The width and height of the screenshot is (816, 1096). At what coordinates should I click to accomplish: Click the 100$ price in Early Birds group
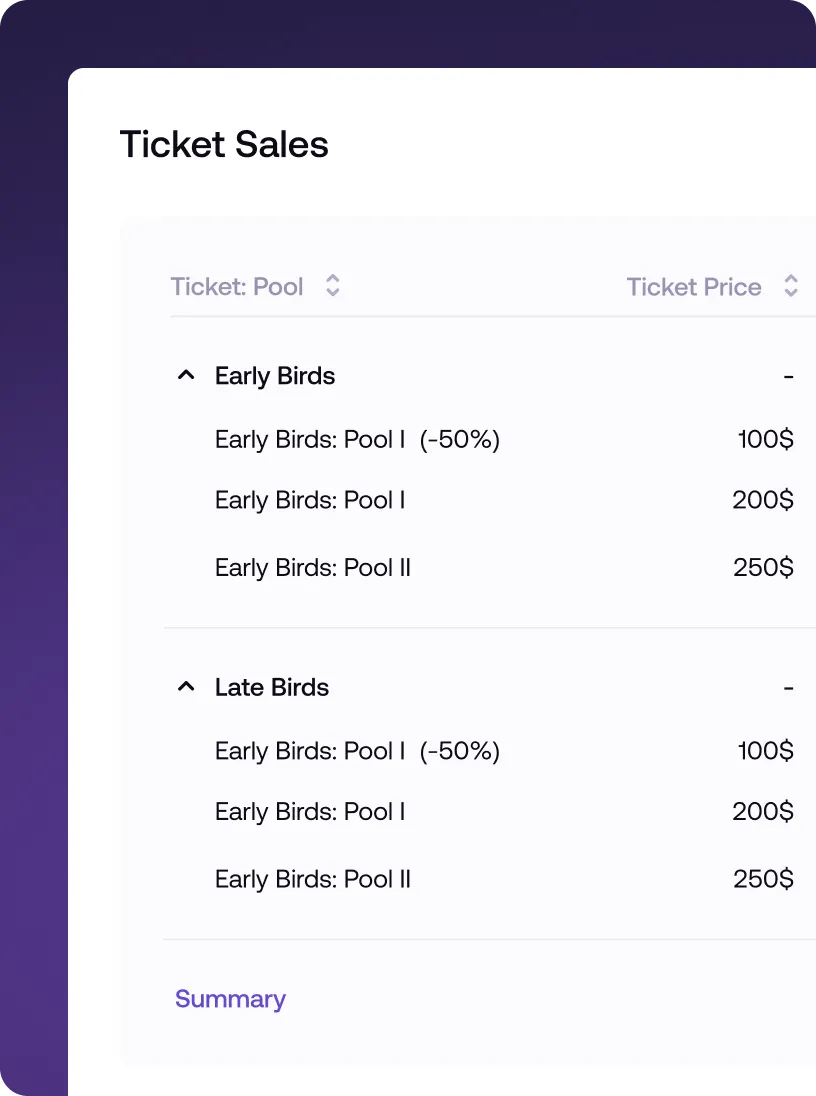tap(763, 440)
